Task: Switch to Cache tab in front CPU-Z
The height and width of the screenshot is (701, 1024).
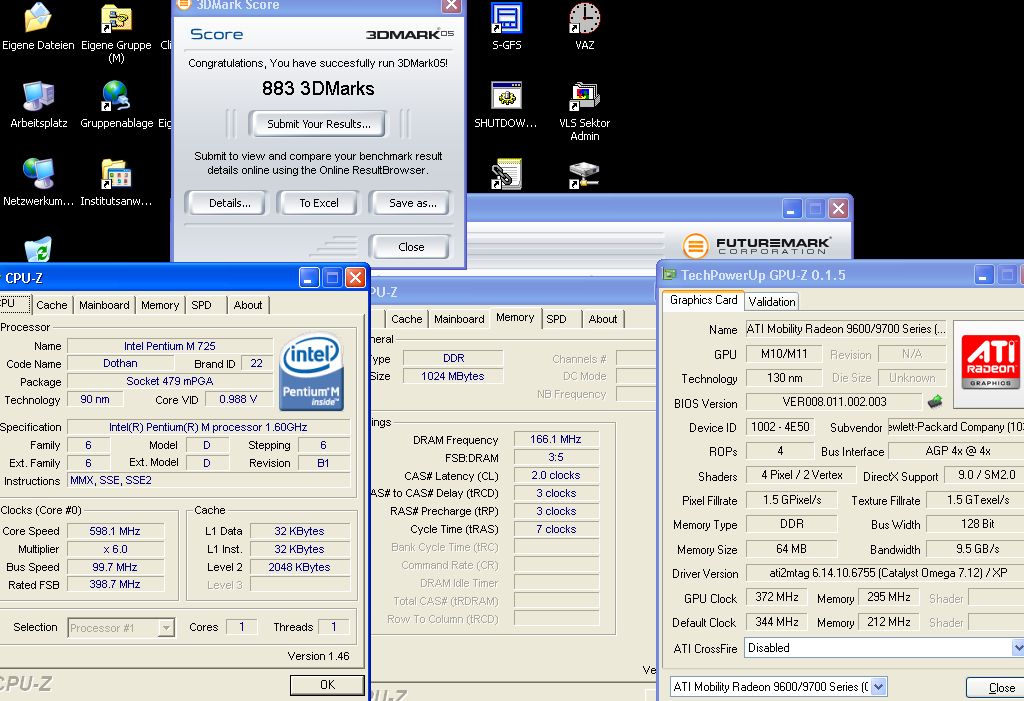Action: click(52, 305)
